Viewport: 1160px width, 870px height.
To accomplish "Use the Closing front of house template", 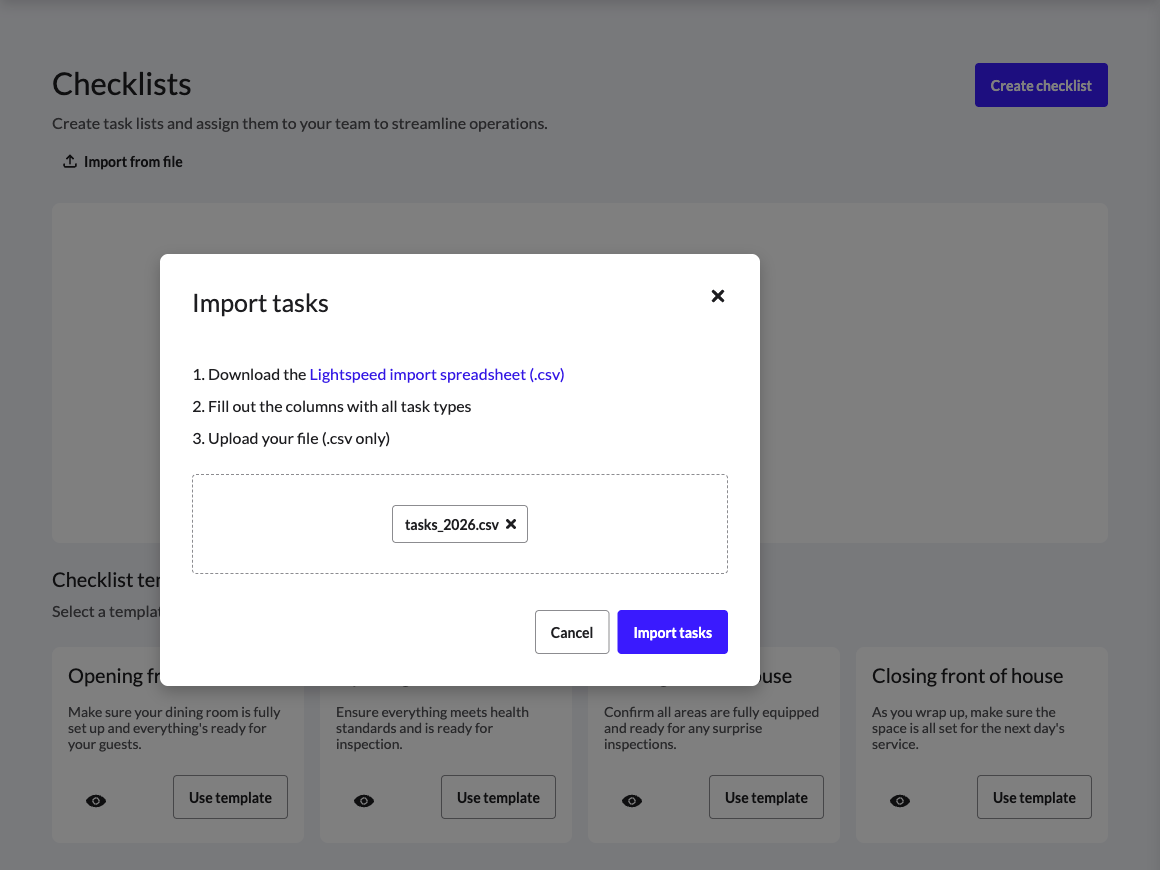I will coord(1034,797).
